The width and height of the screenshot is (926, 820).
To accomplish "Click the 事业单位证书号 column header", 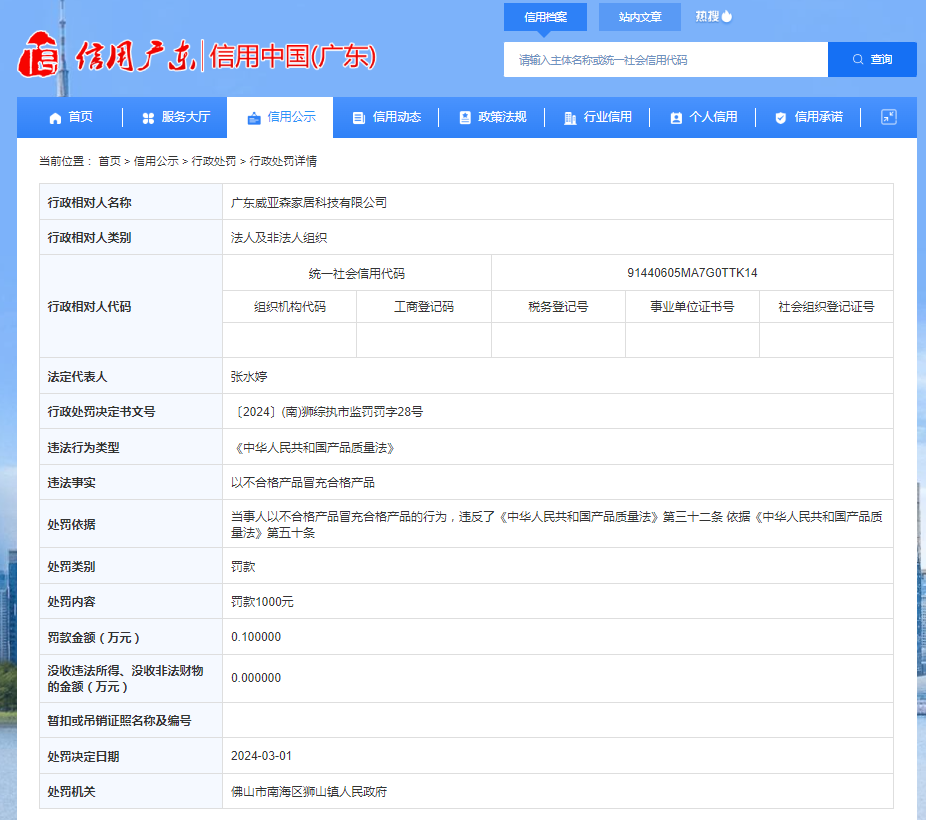I will (x=692, y=307).
